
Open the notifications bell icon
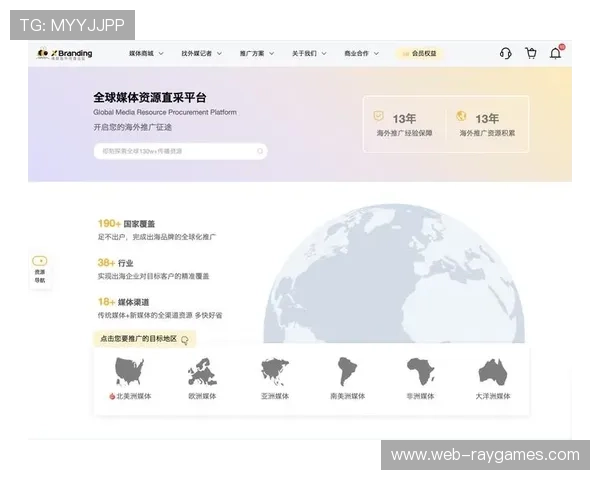(556, 54)
